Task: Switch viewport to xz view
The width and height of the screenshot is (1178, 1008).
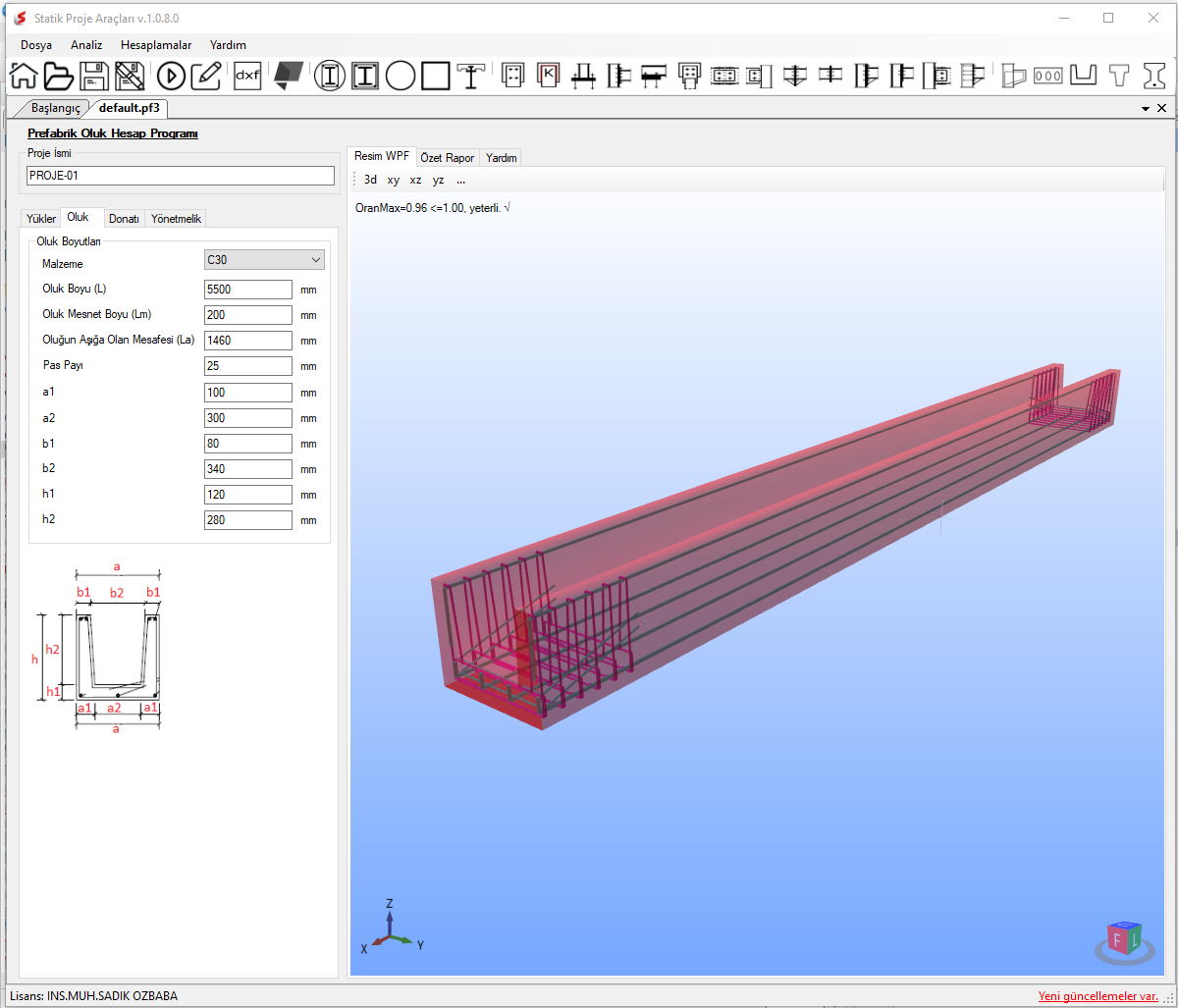Action: [x=416, y=181]
